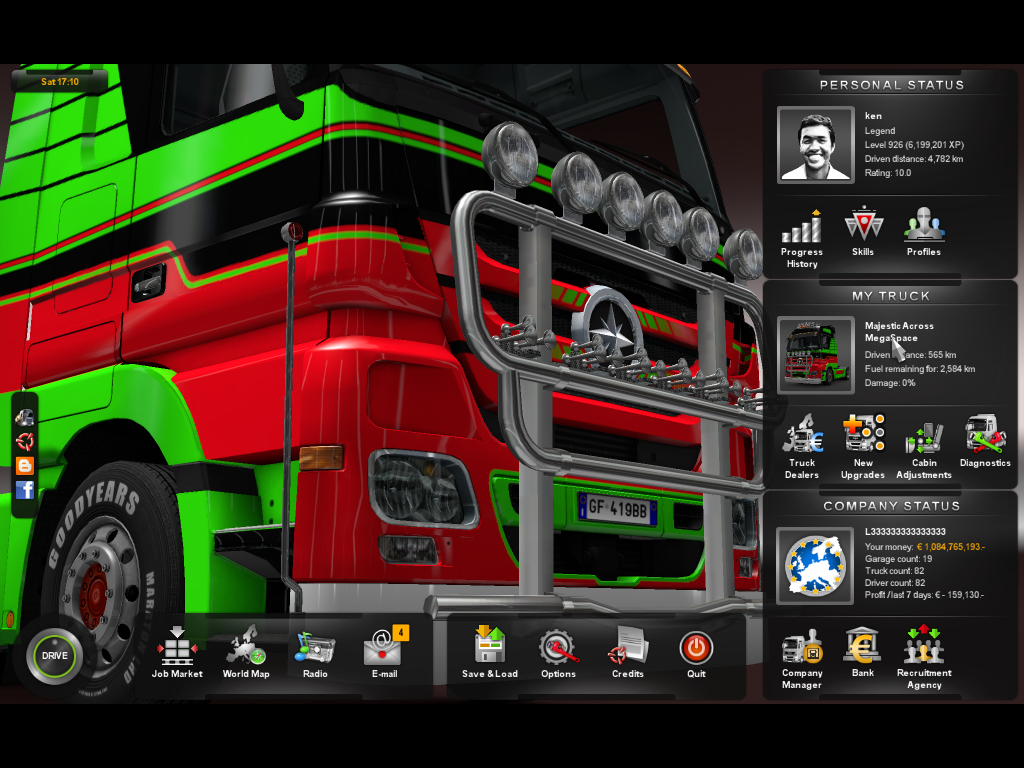Open Recruitment Agency

click(923, 658)
